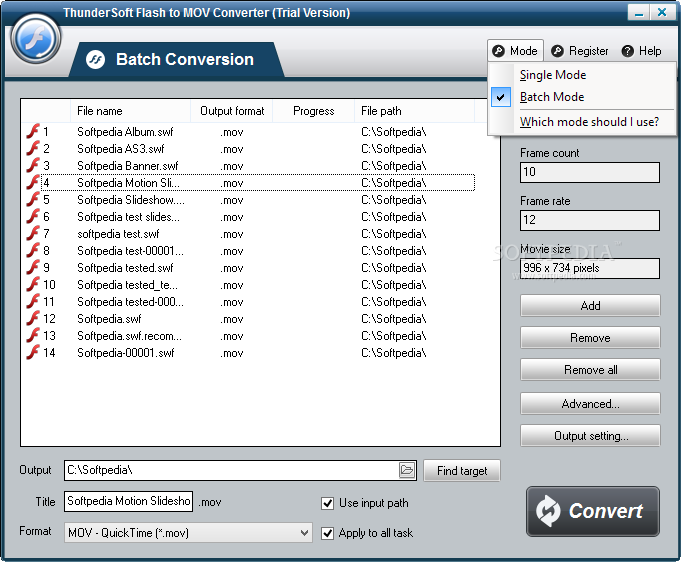
Task: Open the Format dropdown MOV - QuickTime
Action: [188, 532]
